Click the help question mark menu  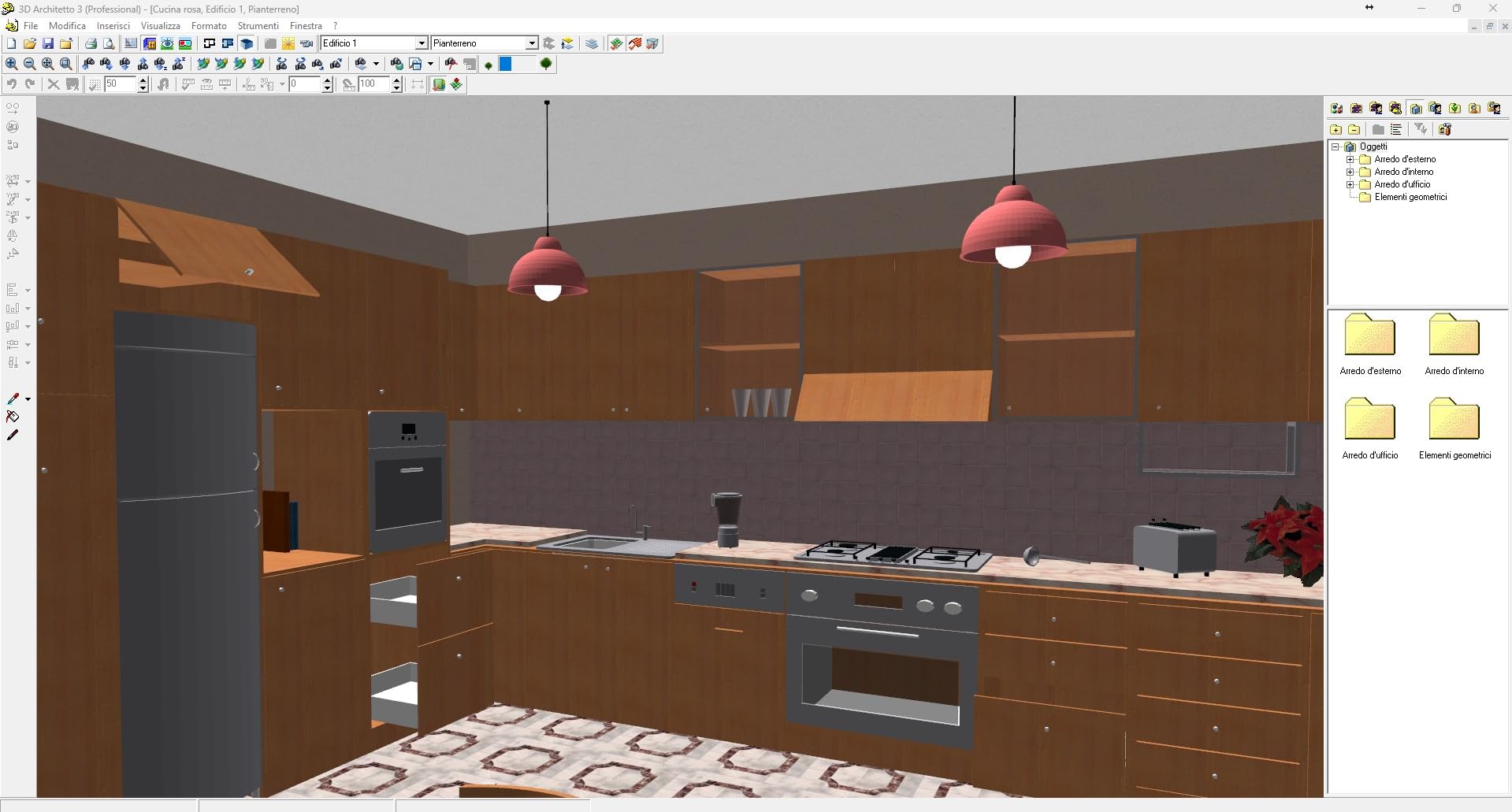pyautogui.click(x=335, y=26)
